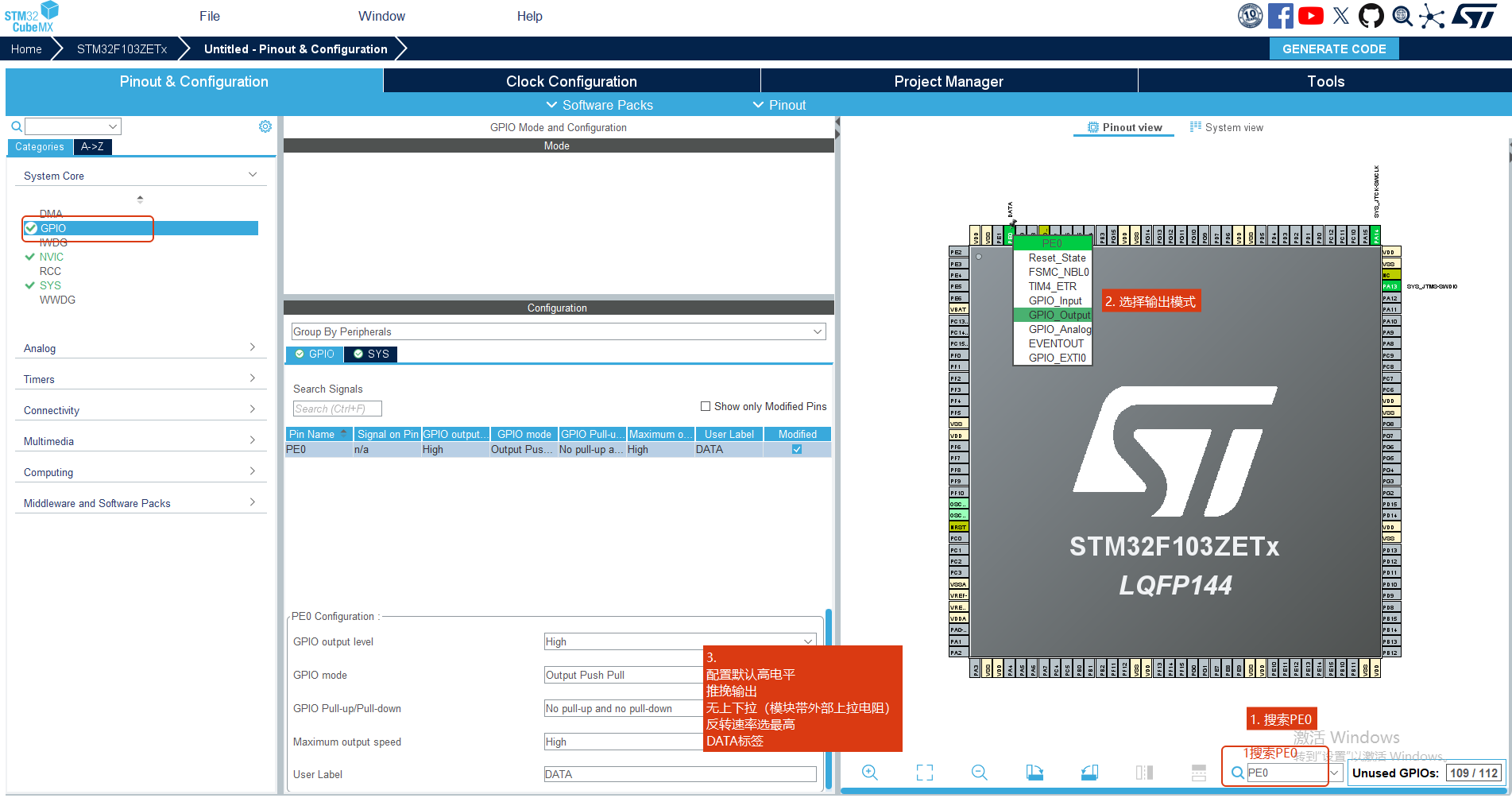Expand the Timers category

pos(253,378)
